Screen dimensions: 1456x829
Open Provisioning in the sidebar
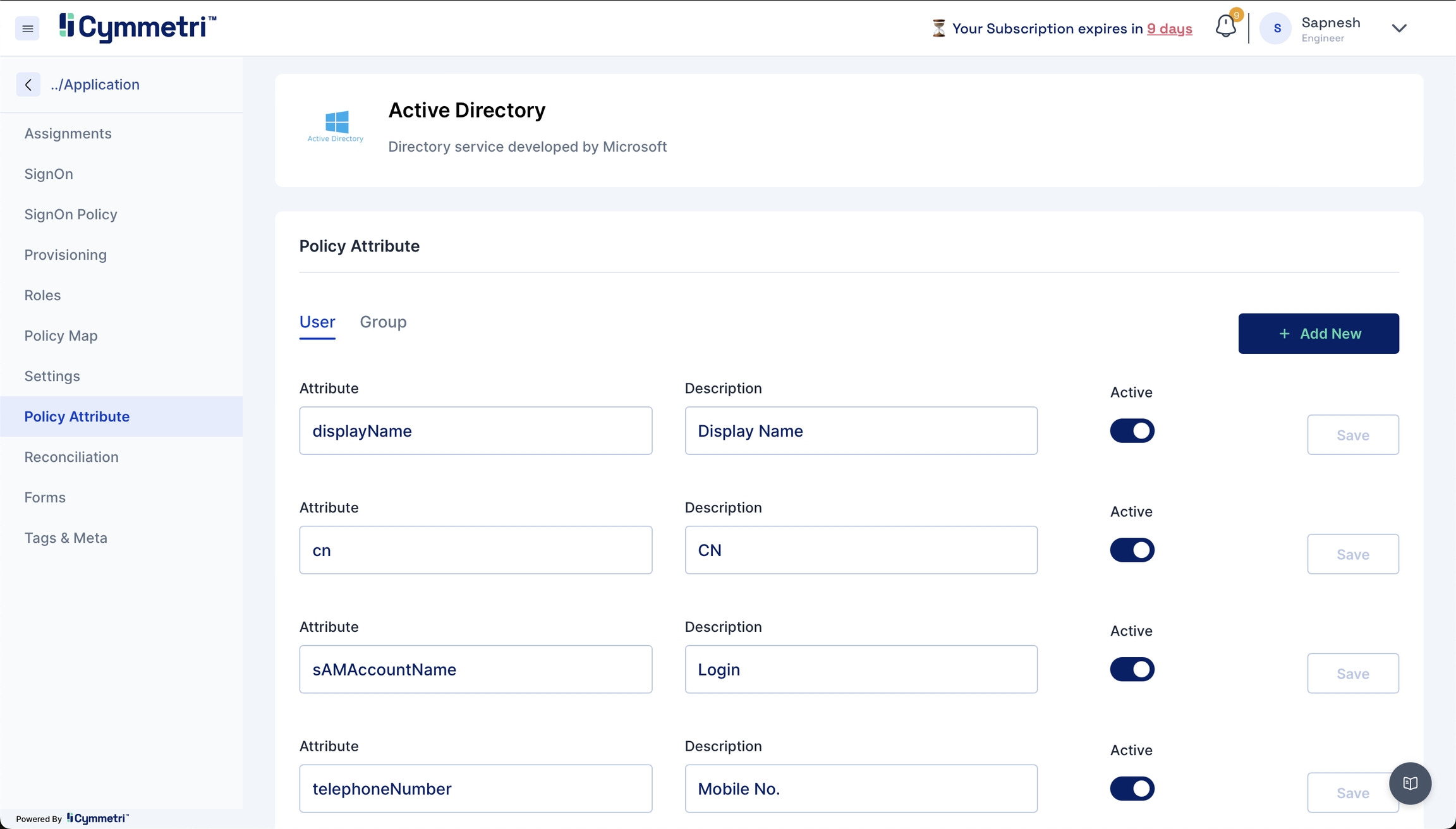[x=66, y=255]
